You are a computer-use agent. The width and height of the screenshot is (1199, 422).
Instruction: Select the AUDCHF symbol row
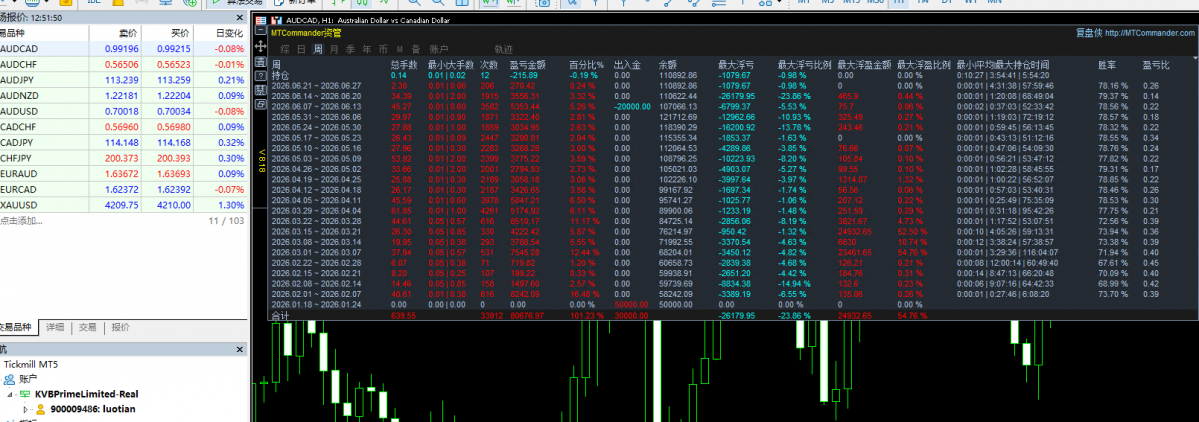click(123, 64)
